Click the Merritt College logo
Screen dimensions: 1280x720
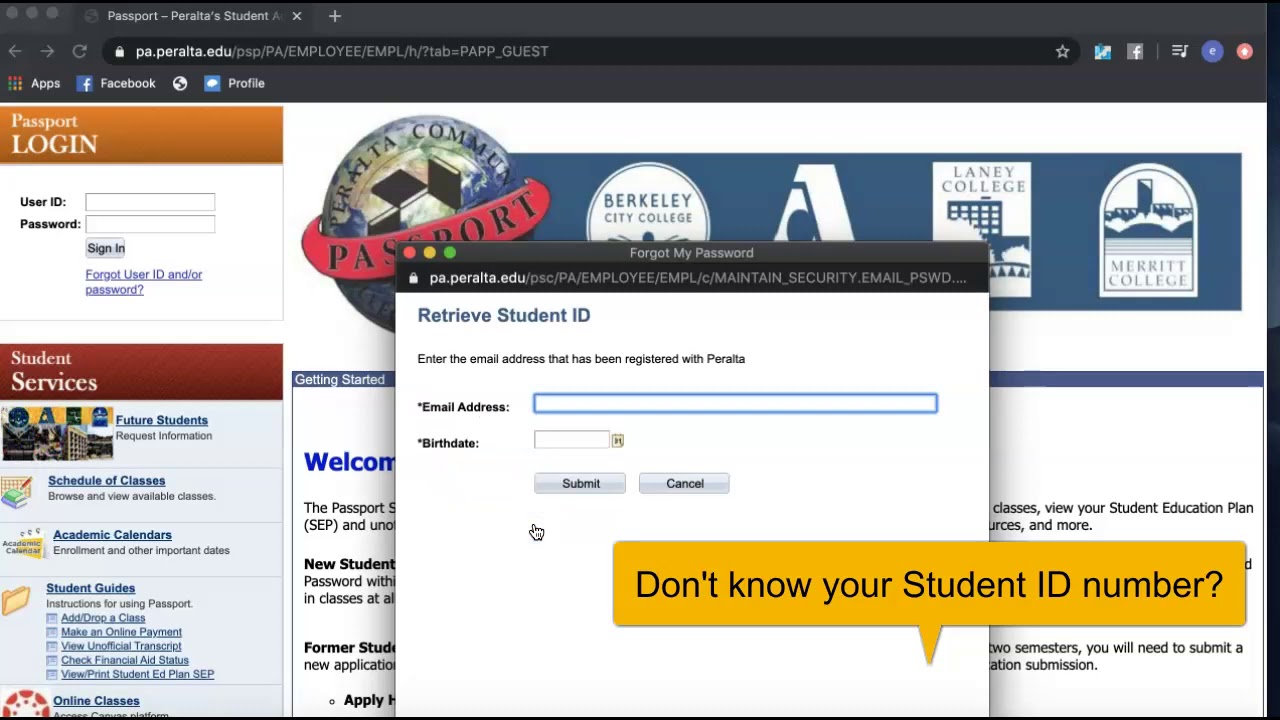(x=1147, y=229)
